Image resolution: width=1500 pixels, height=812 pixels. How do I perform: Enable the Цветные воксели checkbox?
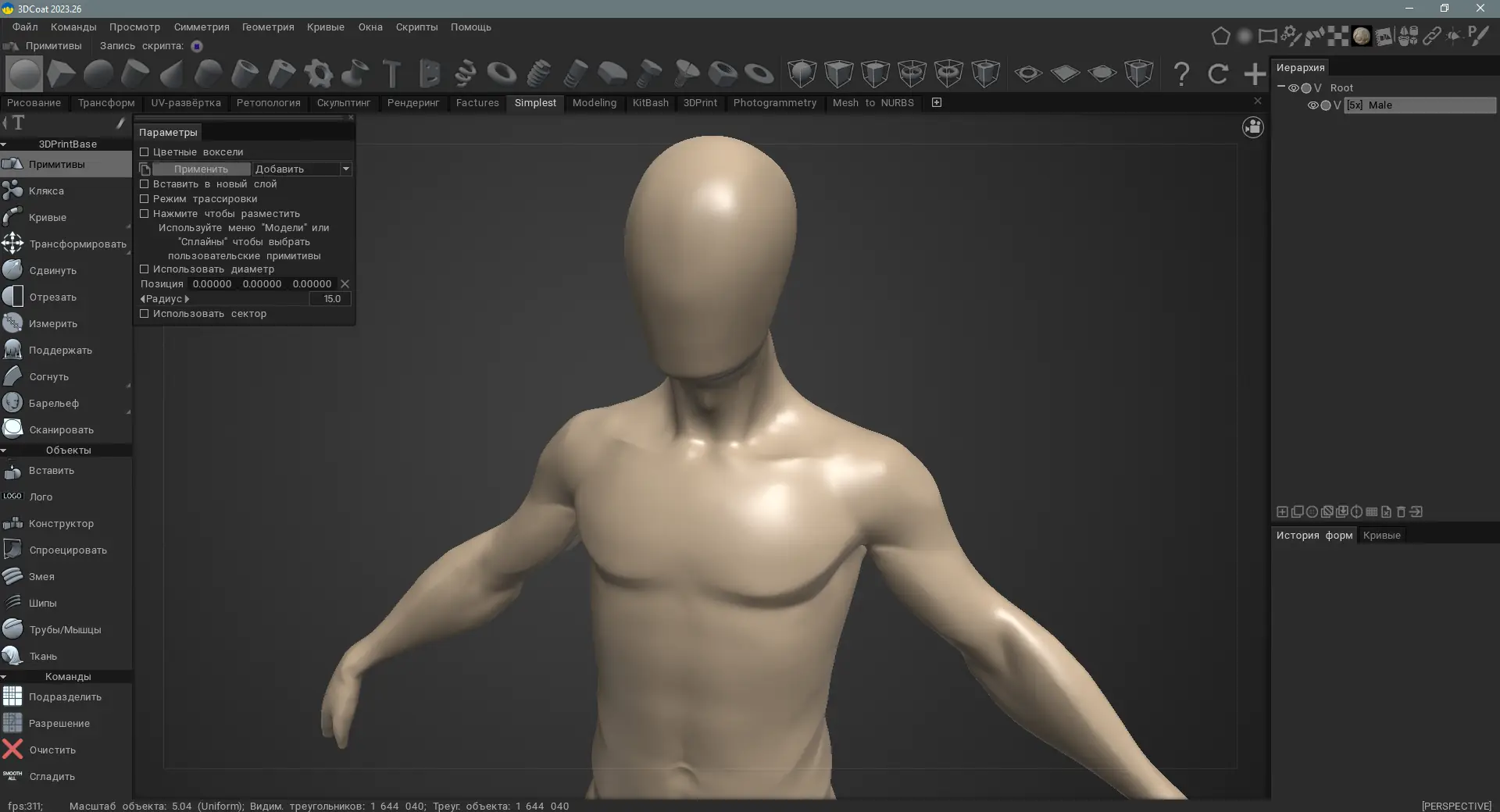click(144, 152)
